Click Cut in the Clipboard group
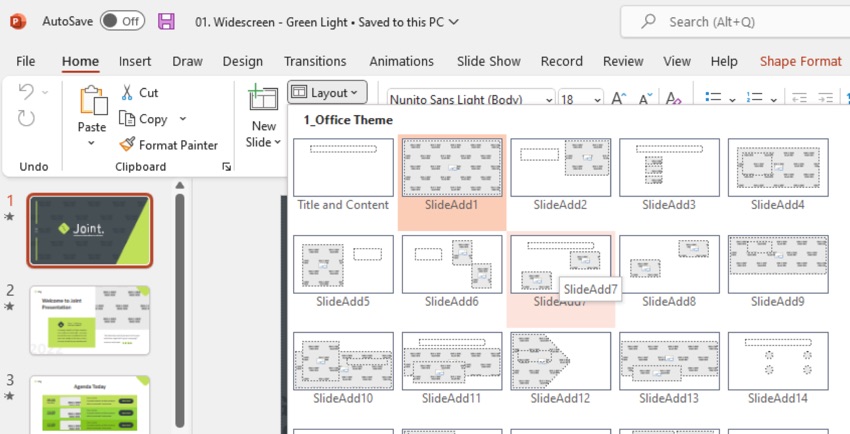The image size is (850, 434). (x=139, y=93)
